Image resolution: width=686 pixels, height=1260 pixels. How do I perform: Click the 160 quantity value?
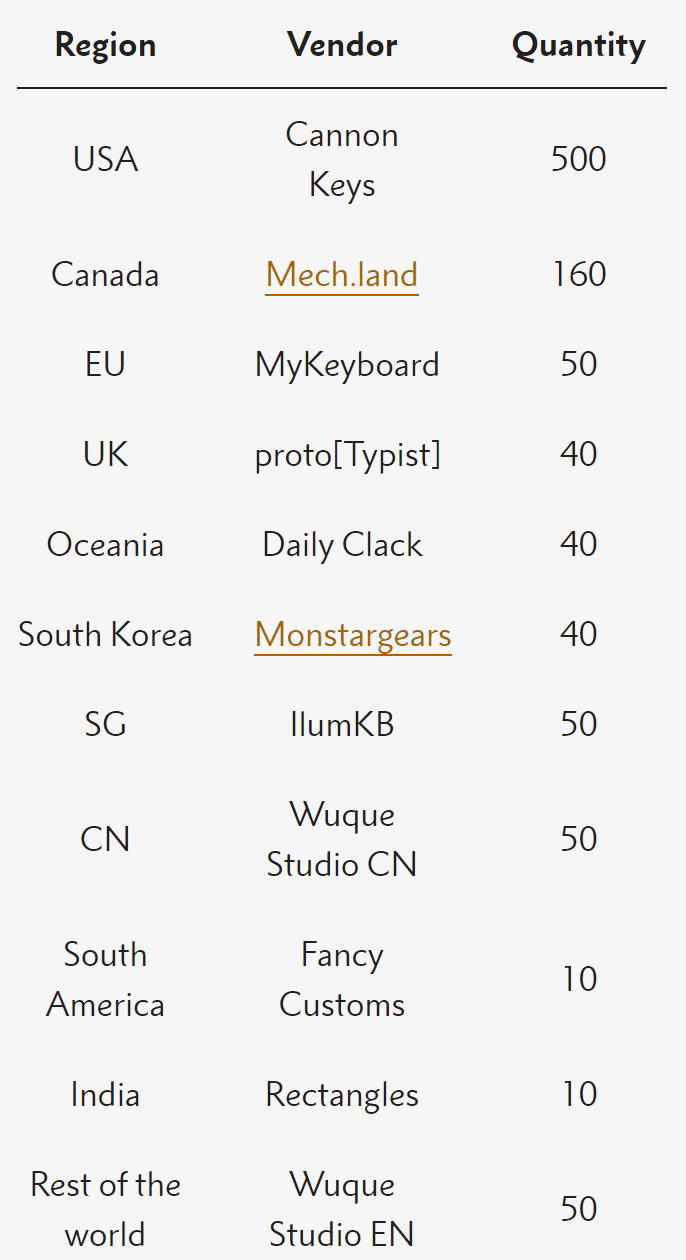tap(578, 275)
